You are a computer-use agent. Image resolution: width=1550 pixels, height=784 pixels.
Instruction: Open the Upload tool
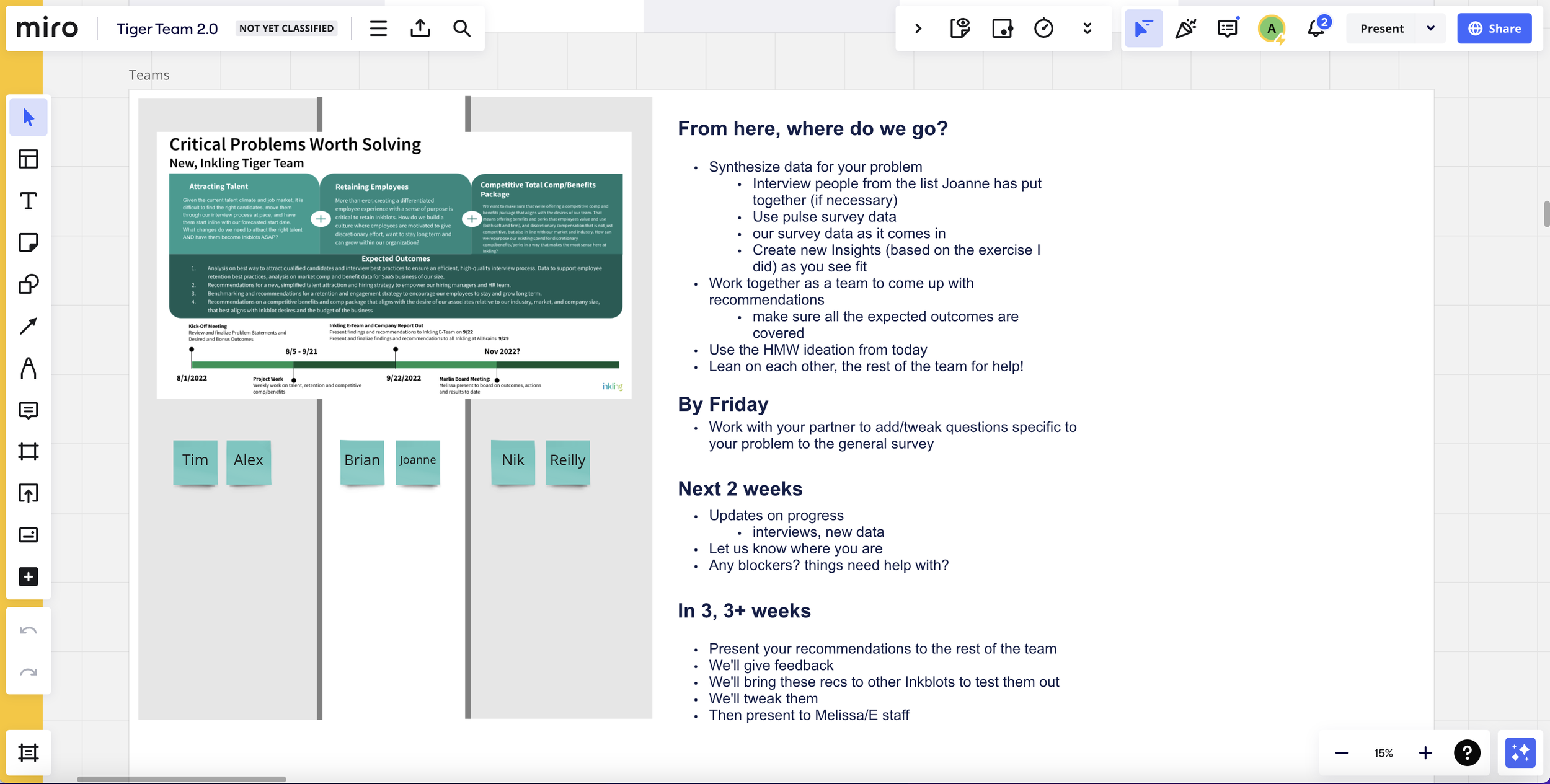(29, 493)
